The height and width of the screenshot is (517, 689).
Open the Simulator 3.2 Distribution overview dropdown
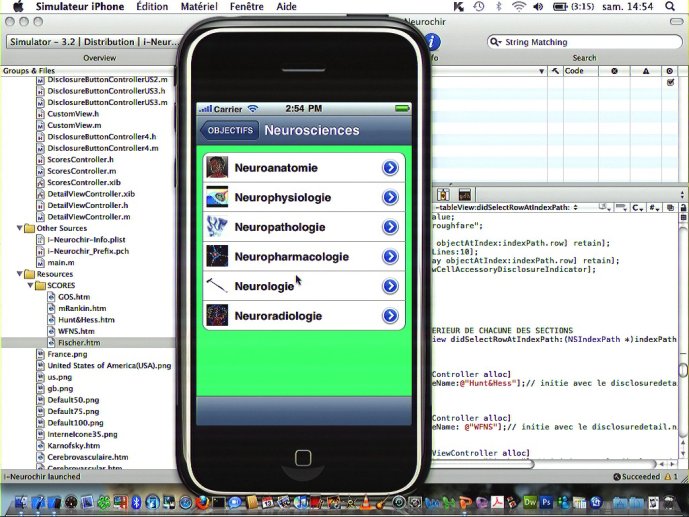click(x=94, y=42)
